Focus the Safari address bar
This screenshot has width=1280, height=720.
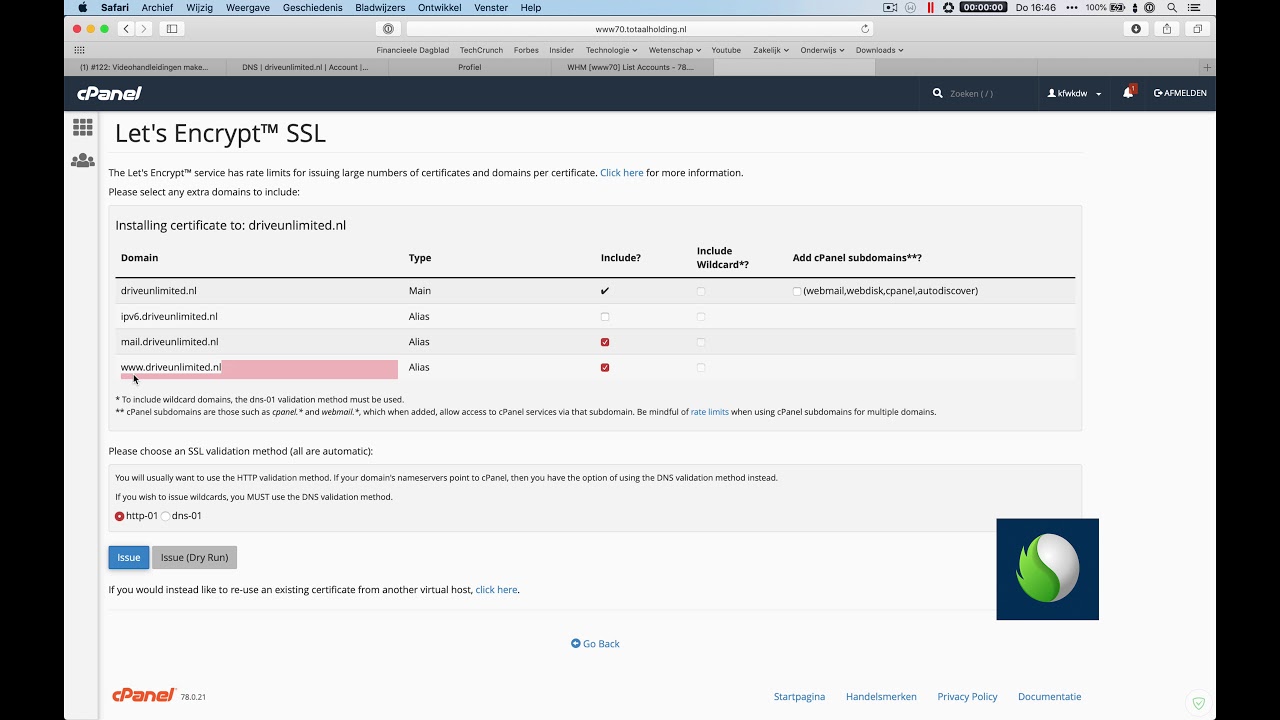640,29
